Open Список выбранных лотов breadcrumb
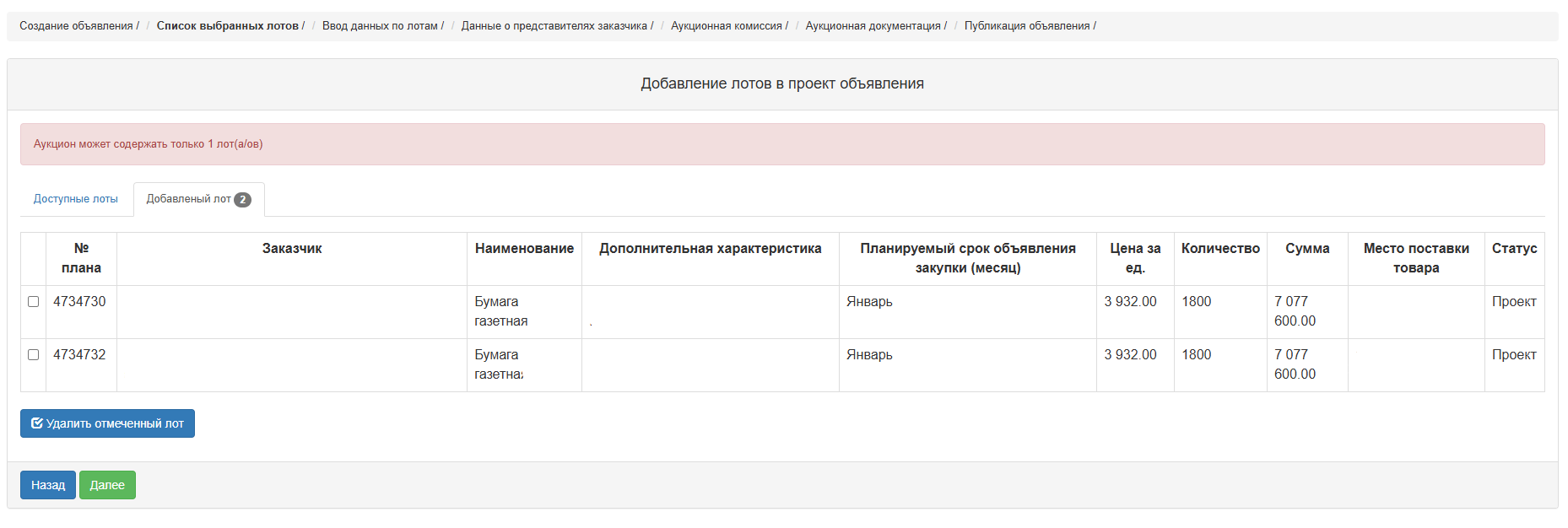This screenshot has height=528, width=1568. coord(228,26)
